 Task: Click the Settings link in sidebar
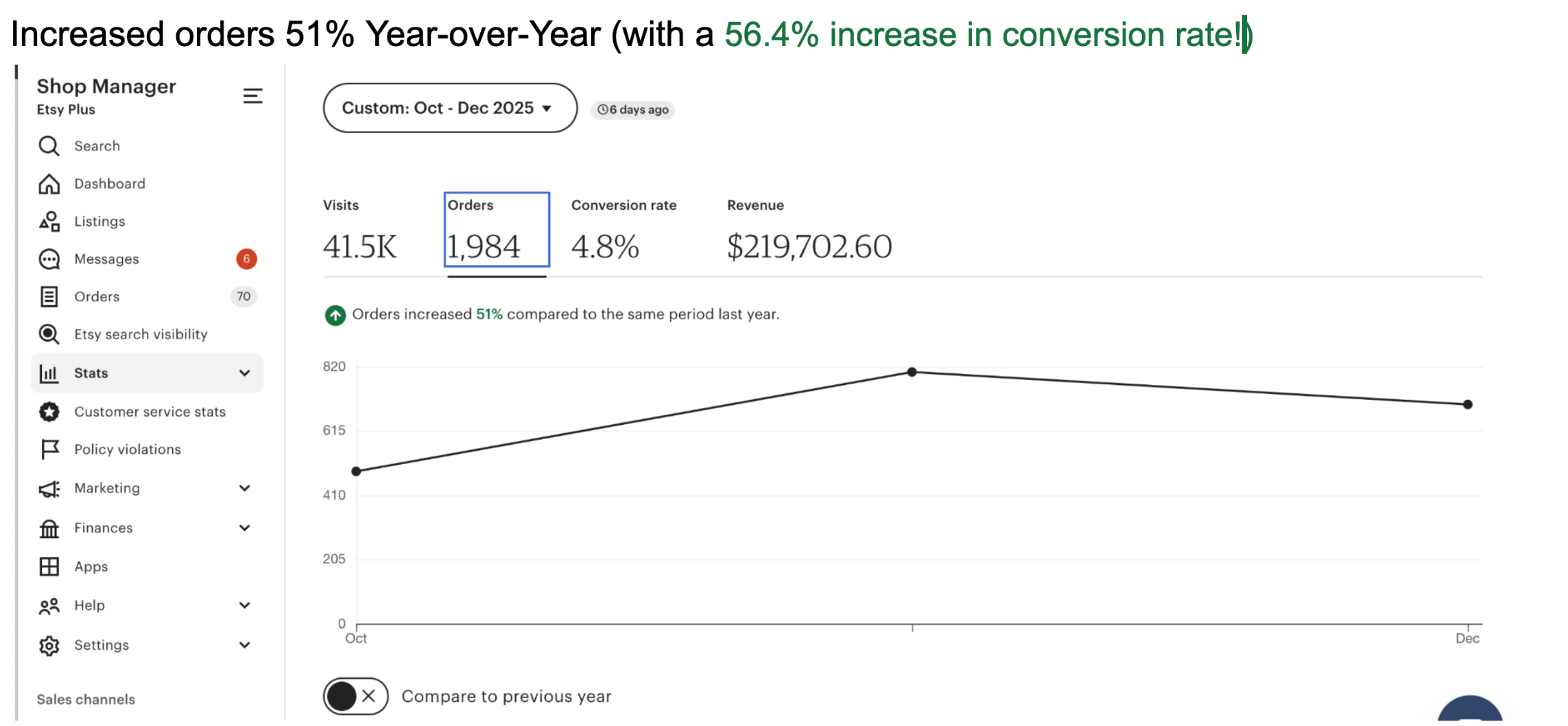click(x=102, y=646)
